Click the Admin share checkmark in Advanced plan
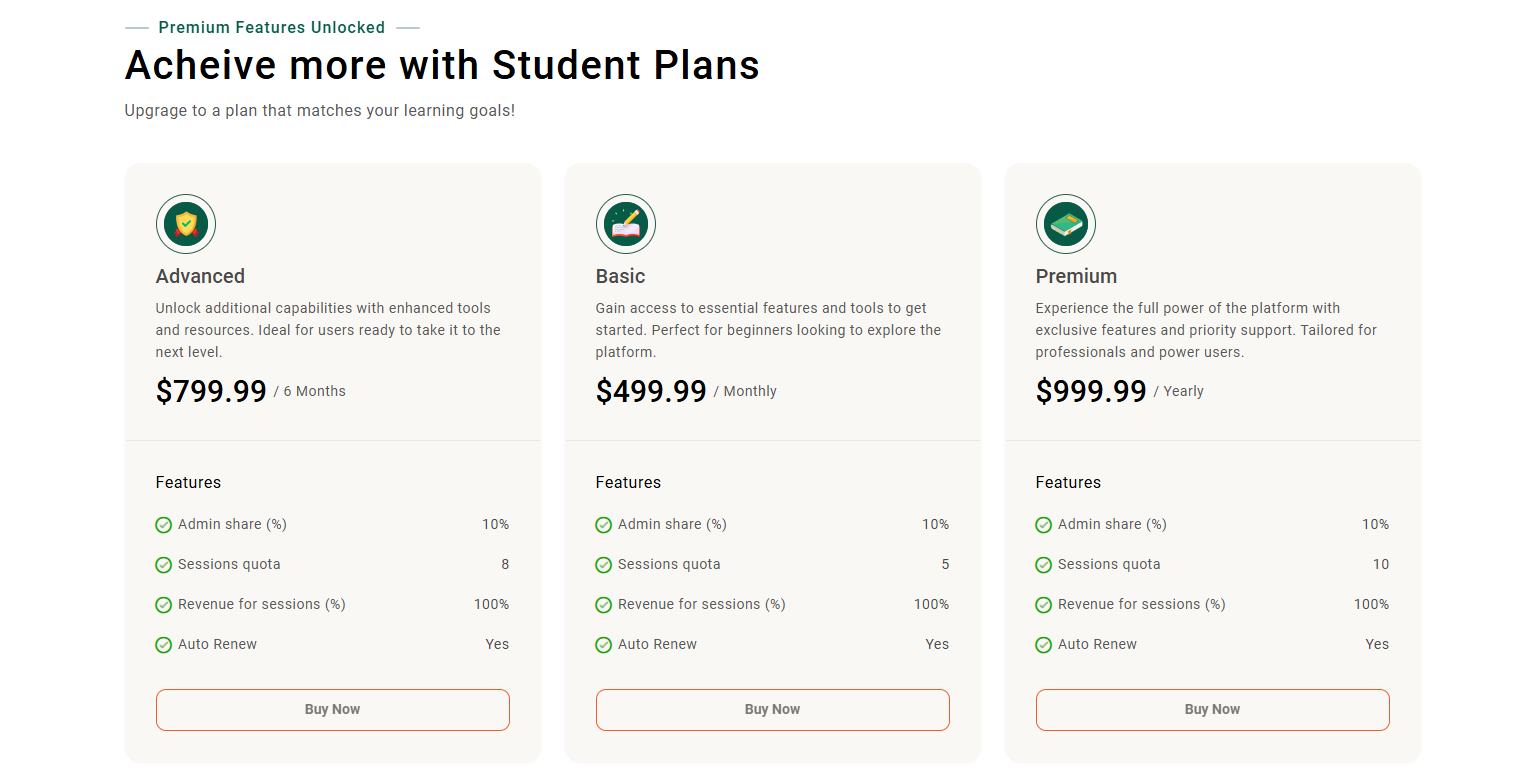This screenshot has height=778, width=1516. point(164,525)
